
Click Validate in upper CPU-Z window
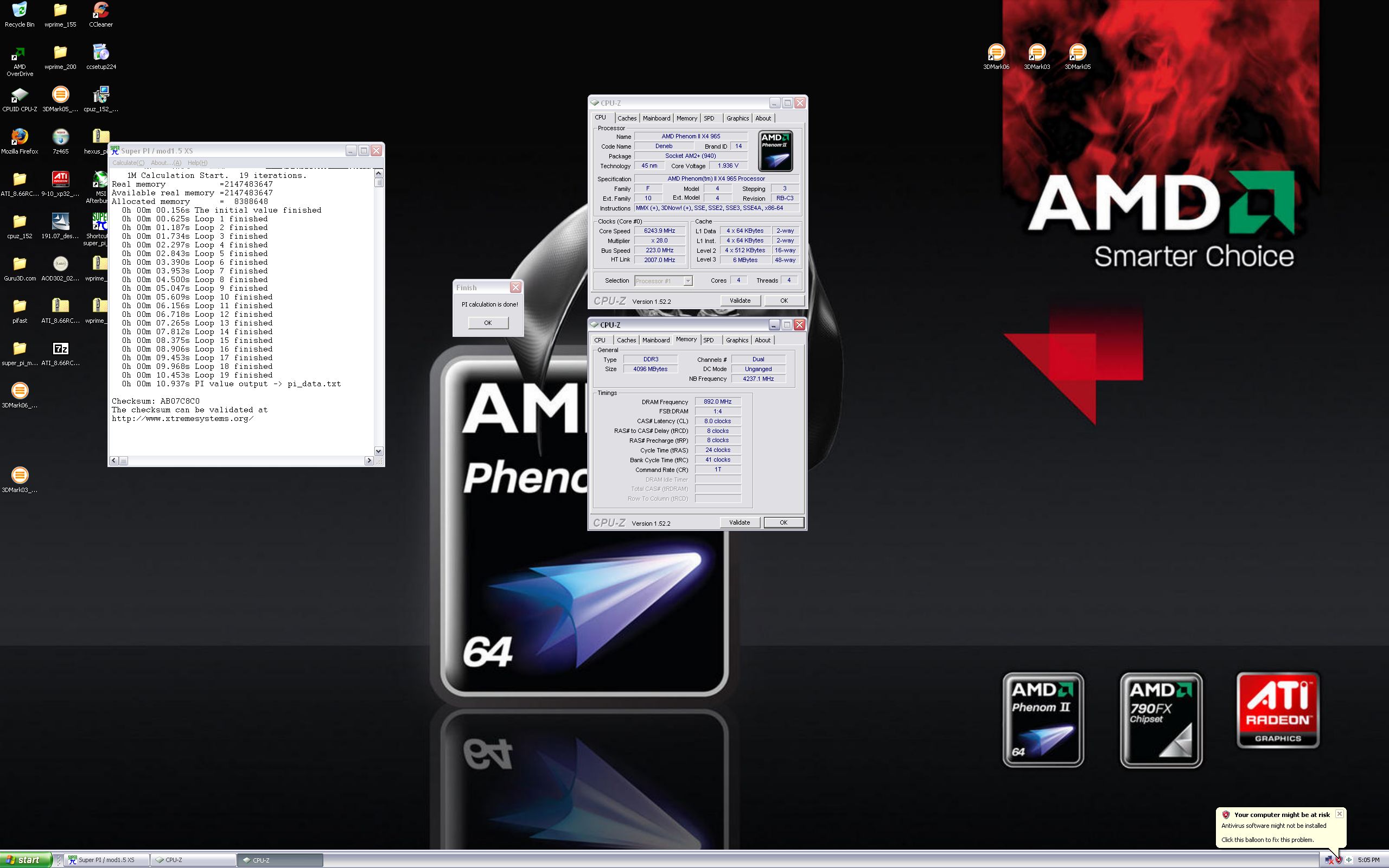[740, 300]
